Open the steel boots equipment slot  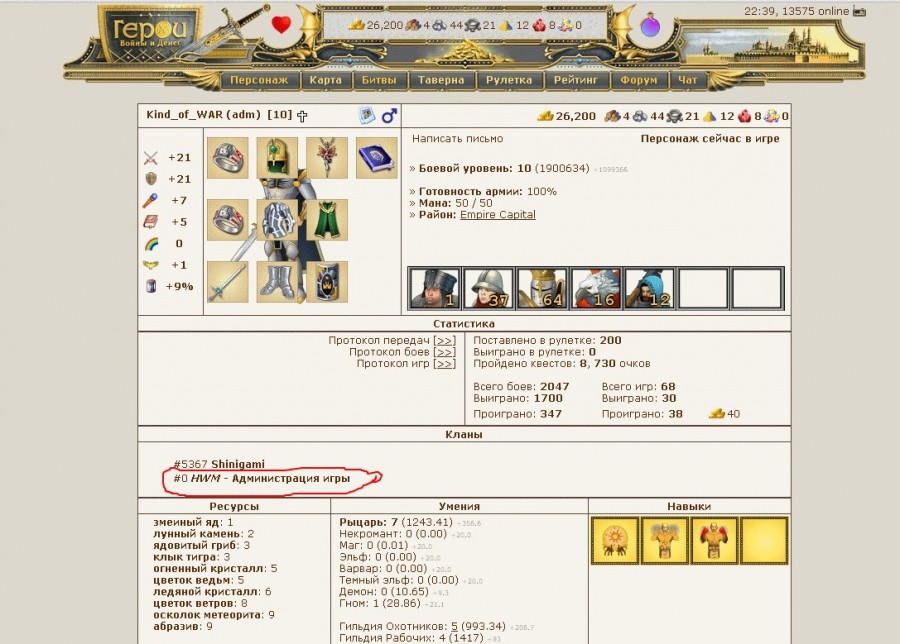click(277, 282)
